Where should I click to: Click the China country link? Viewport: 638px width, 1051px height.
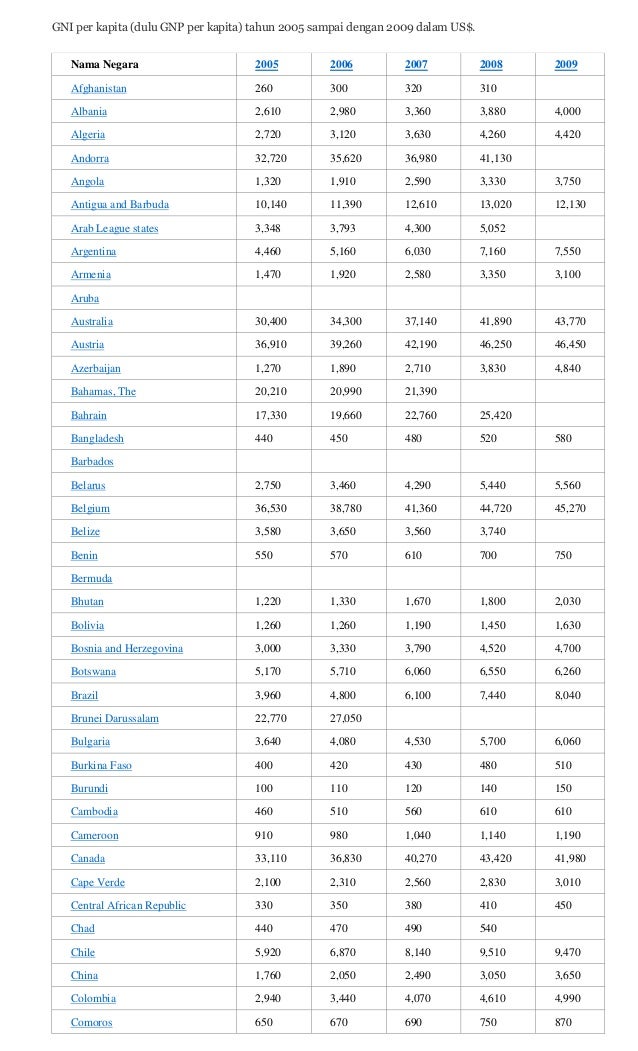84,975
